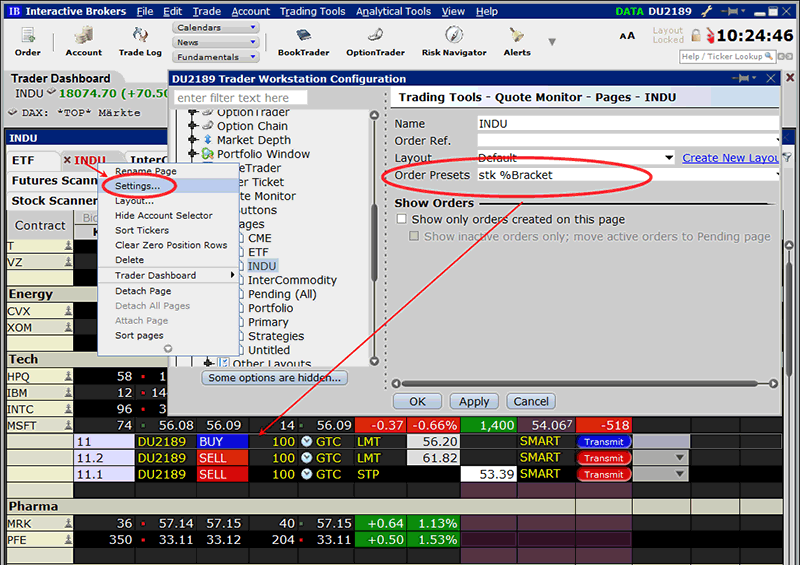Expand Portfolio Window tree node
Image resolution: width=800 pixels, height=565 pixels.
point(192,153)
